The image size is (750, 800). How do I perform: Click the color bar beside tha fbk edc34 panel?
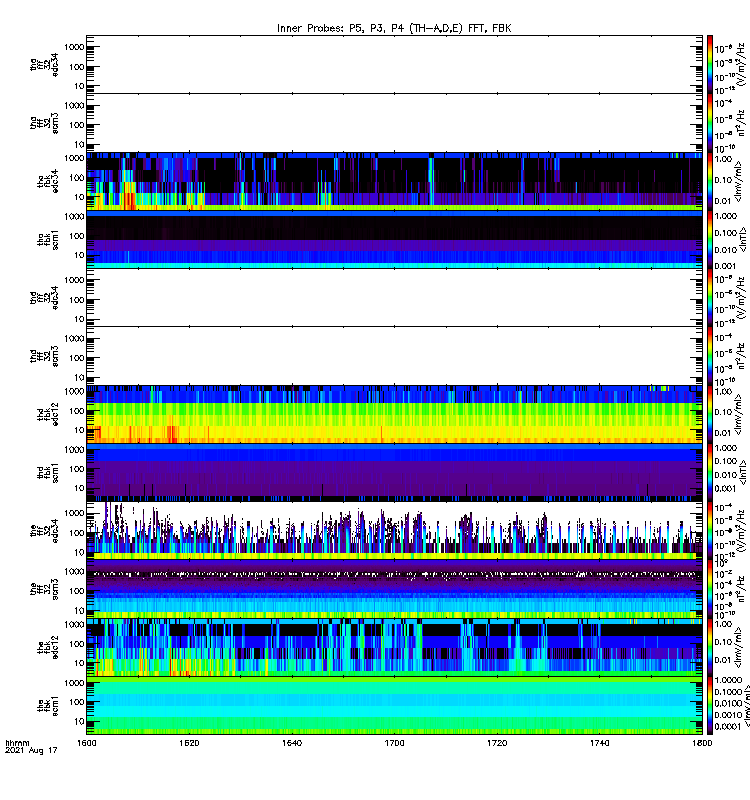[710, 181]
